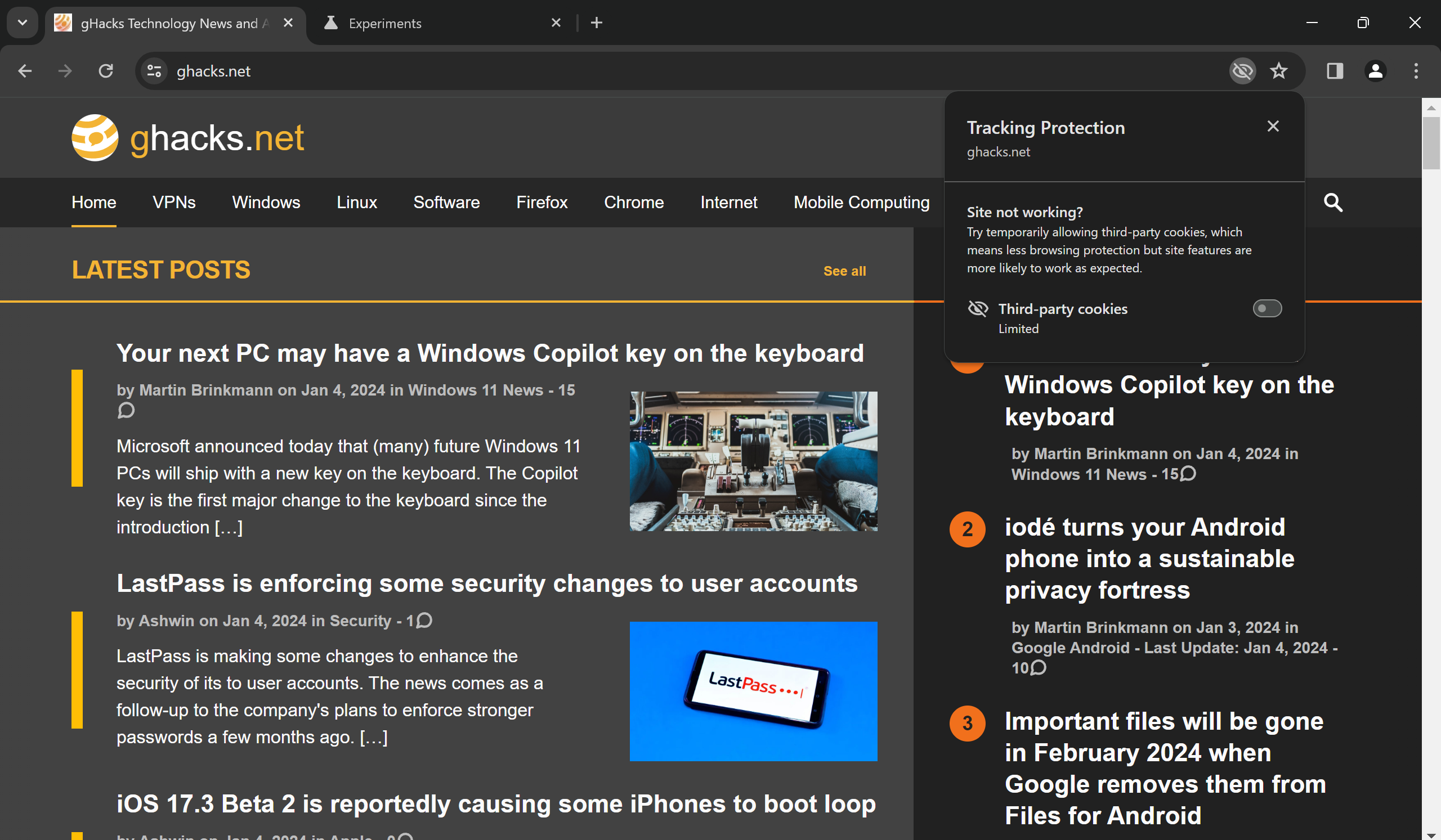This screenshot has width=1441, height=840.
Task: Enable the Third-party cookies toggle
Action: pyautogui.click(x=1267, y=308)
